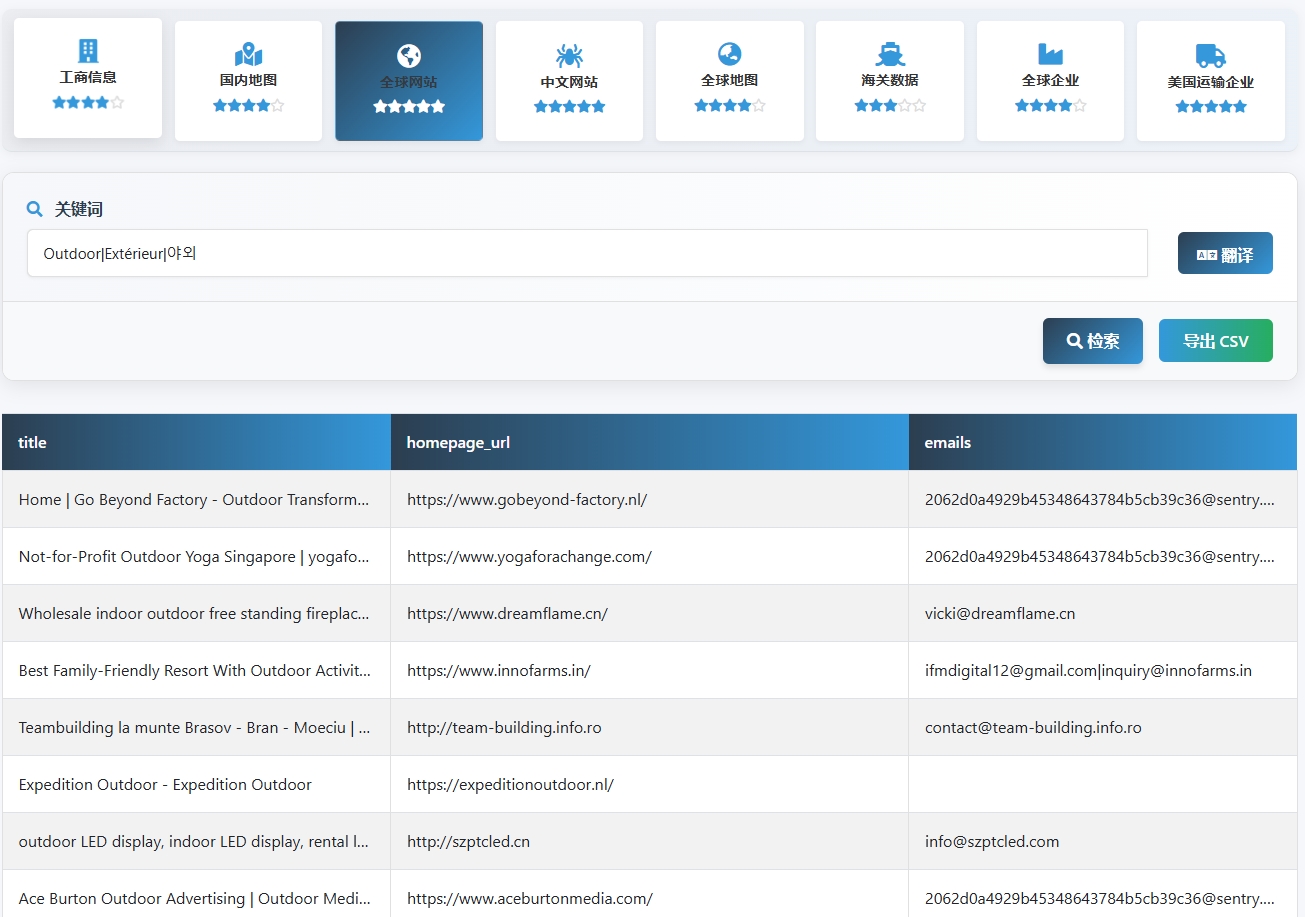
Task: Click the vicki@dreamflame.cn email
Action: click(1000, 613)
